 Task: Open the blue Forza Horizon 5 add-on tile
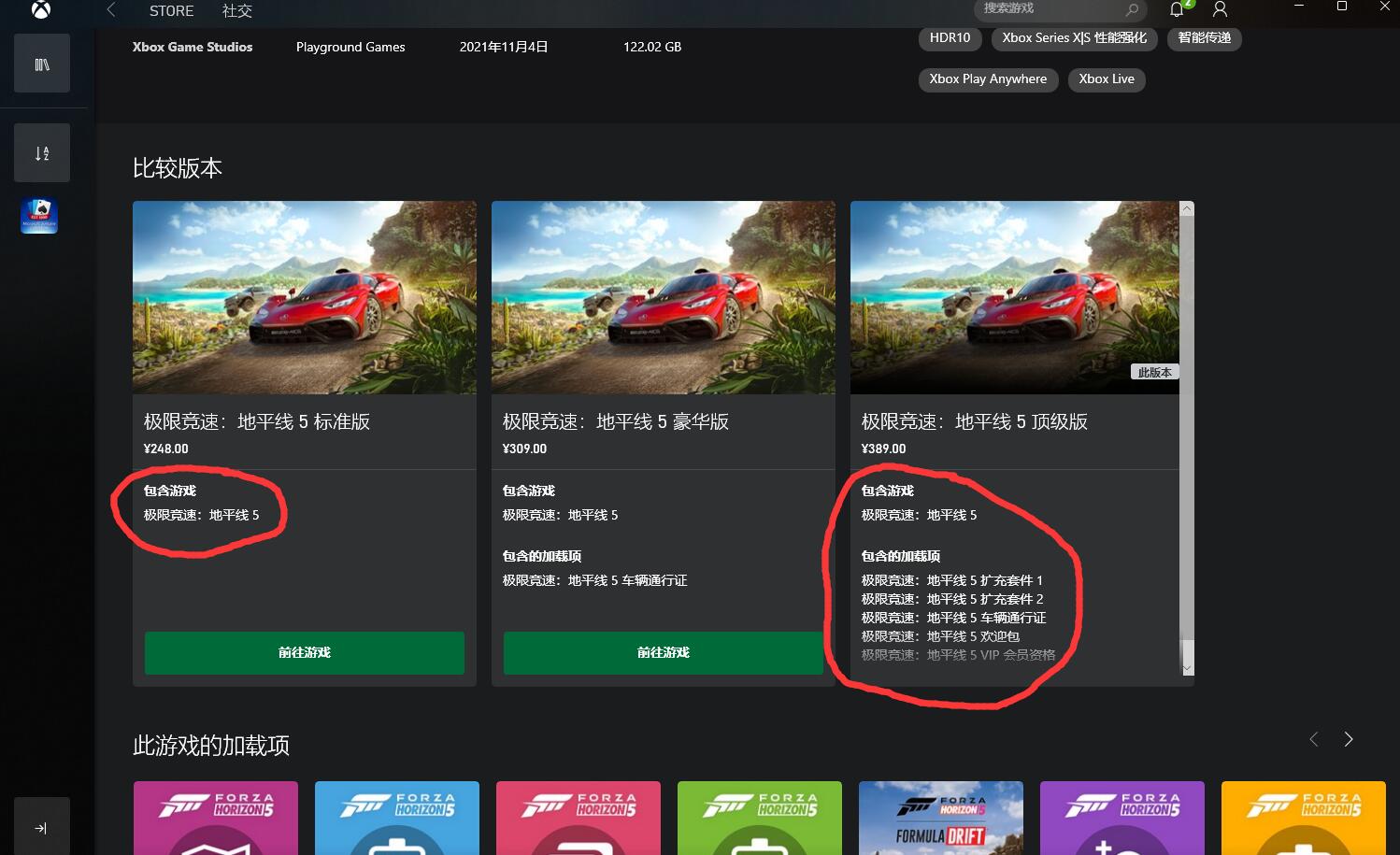click(x=397, y=818)
